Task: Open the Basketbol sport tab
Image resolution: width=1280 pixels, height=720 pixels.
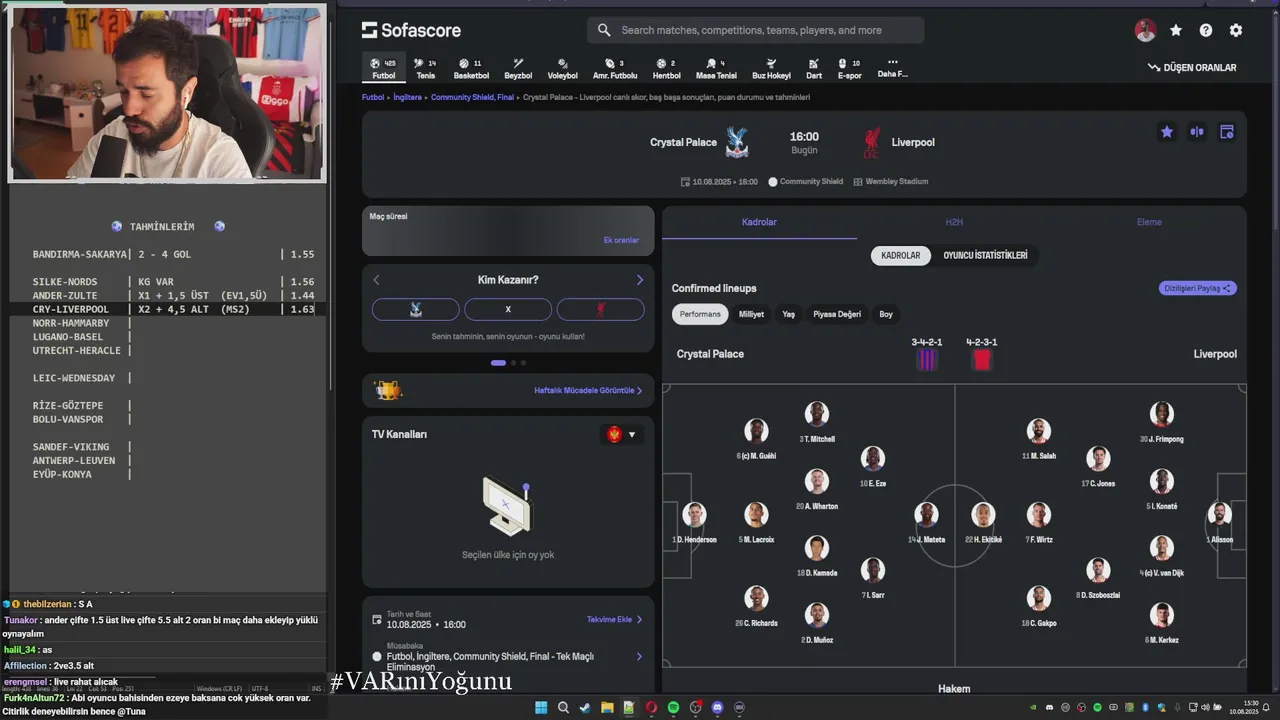Action: (x=471, y=69)
